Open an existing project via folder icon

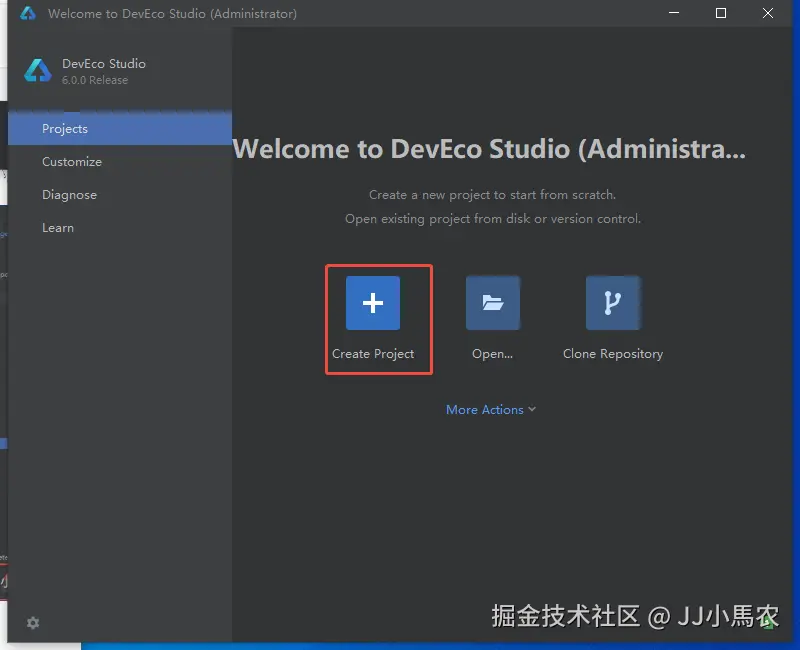[493, 303]
